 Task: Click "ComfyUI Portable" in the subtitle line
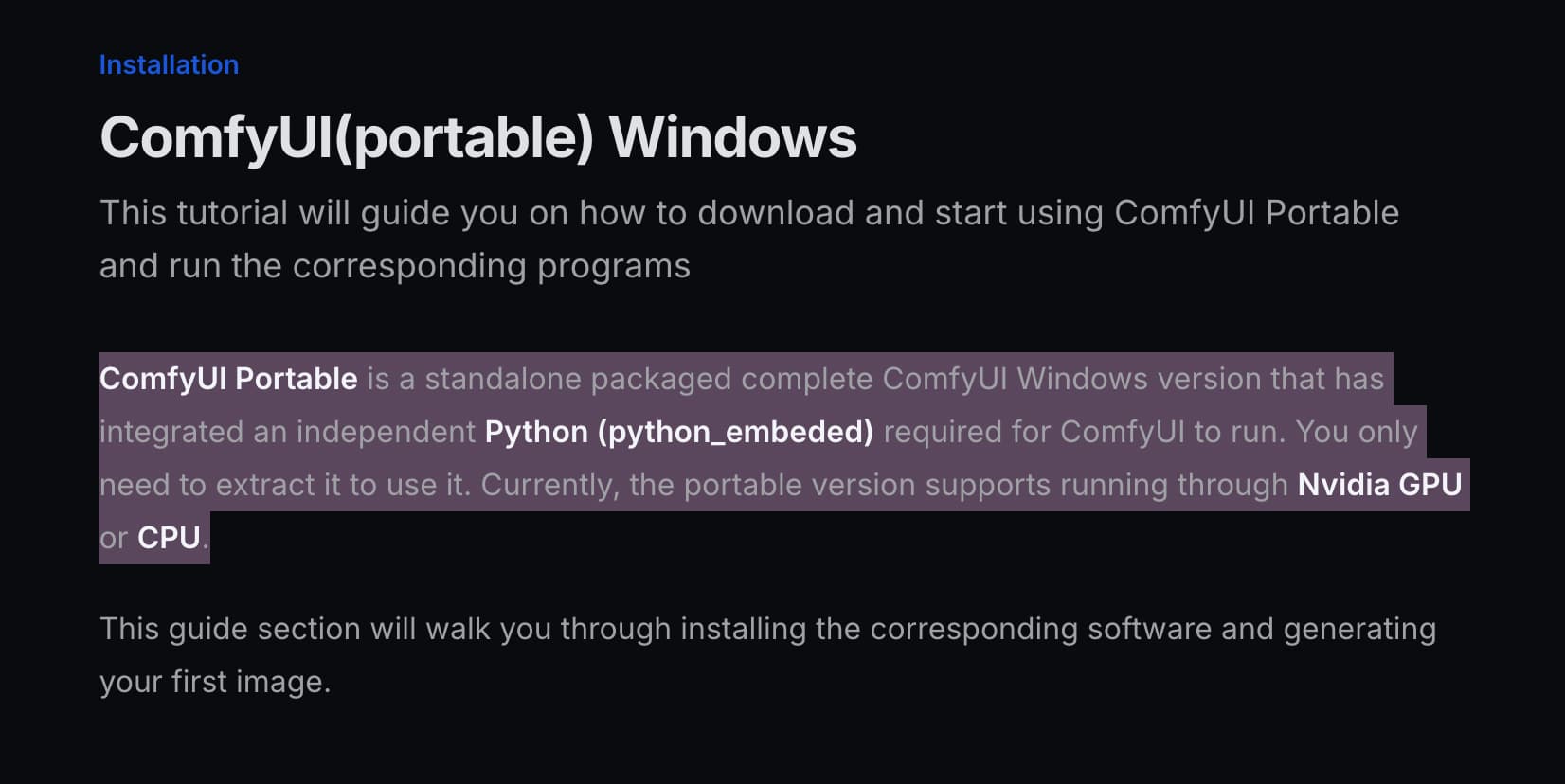point(1256,213)
